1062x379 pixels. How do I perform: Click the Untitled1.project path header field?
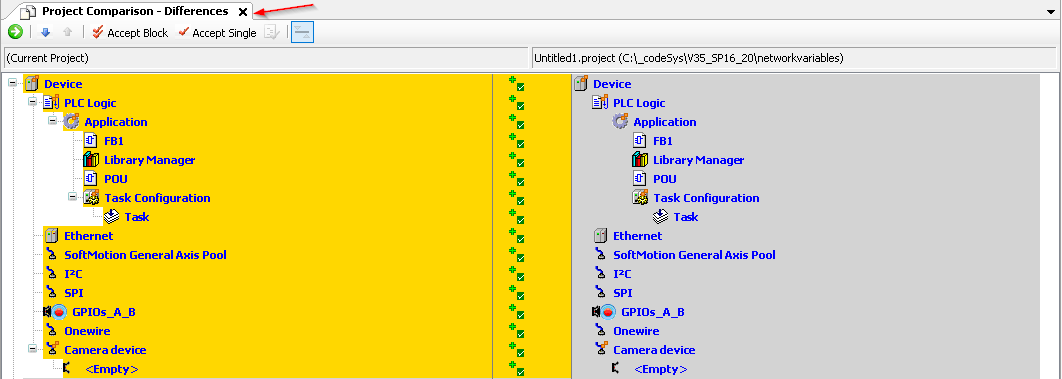click(x=794, y=58)
